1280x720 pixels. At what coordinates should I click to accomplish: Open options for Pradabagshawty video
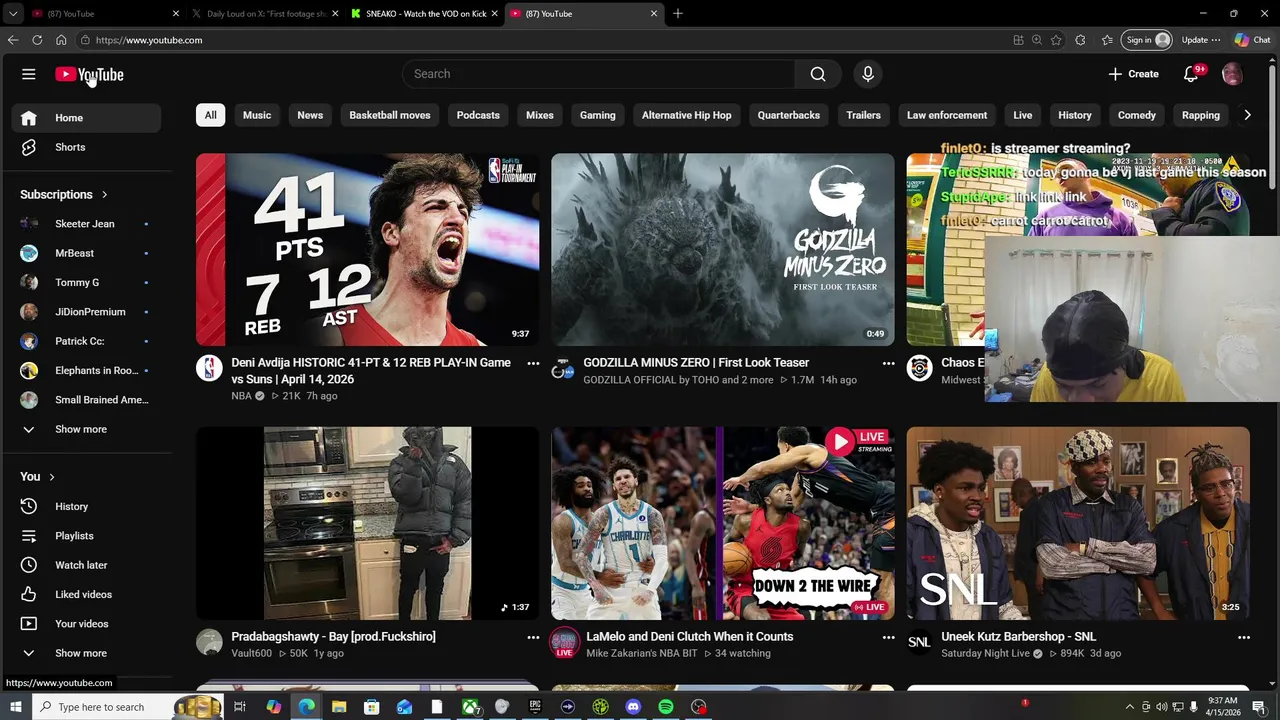[x=533, y=637]
